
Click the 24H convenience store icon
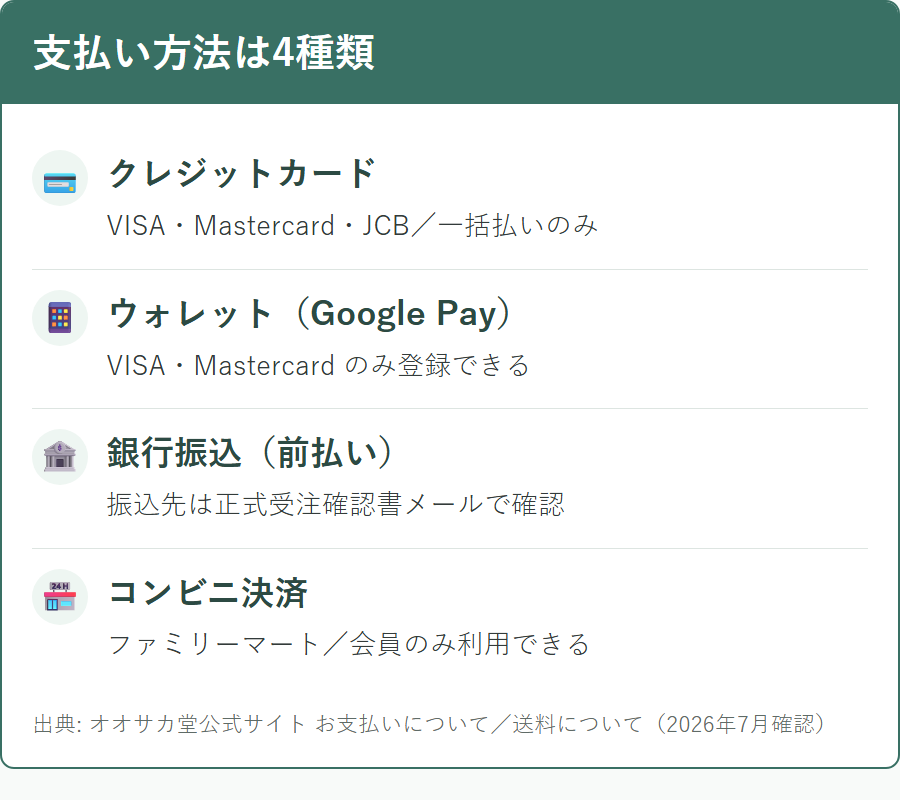coord(60,597)
